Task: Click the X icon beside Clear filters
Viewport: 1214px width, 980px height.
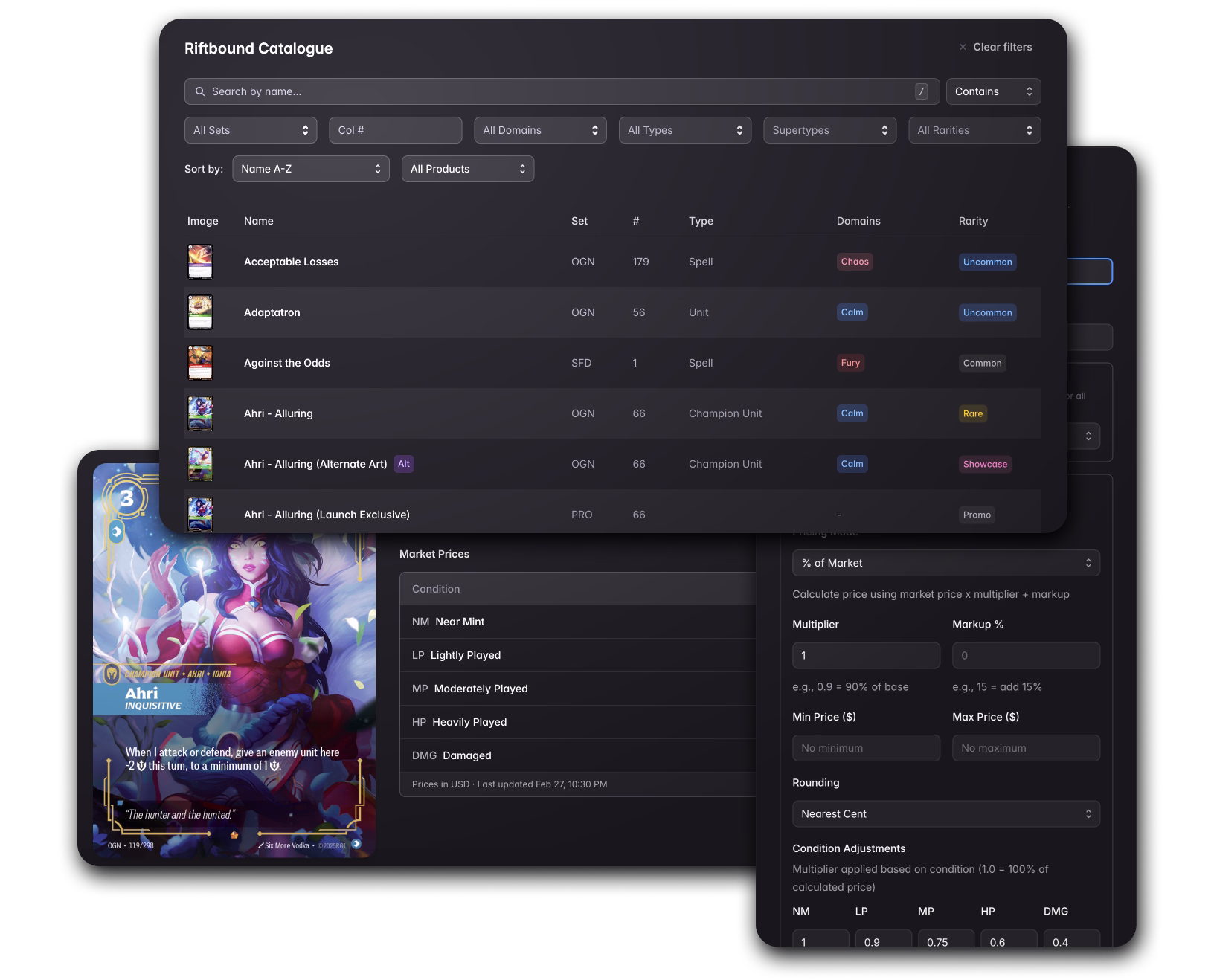Action: pyautogui.click(x=963, y=47)
